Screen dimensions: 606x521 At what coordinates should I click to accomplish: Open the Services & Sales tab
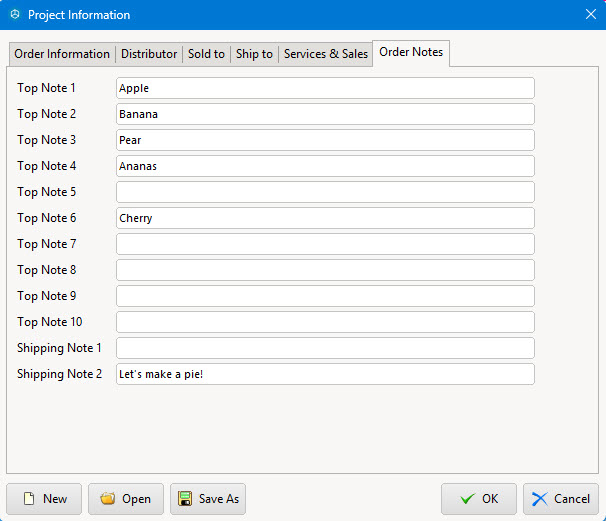coord(325,54)
